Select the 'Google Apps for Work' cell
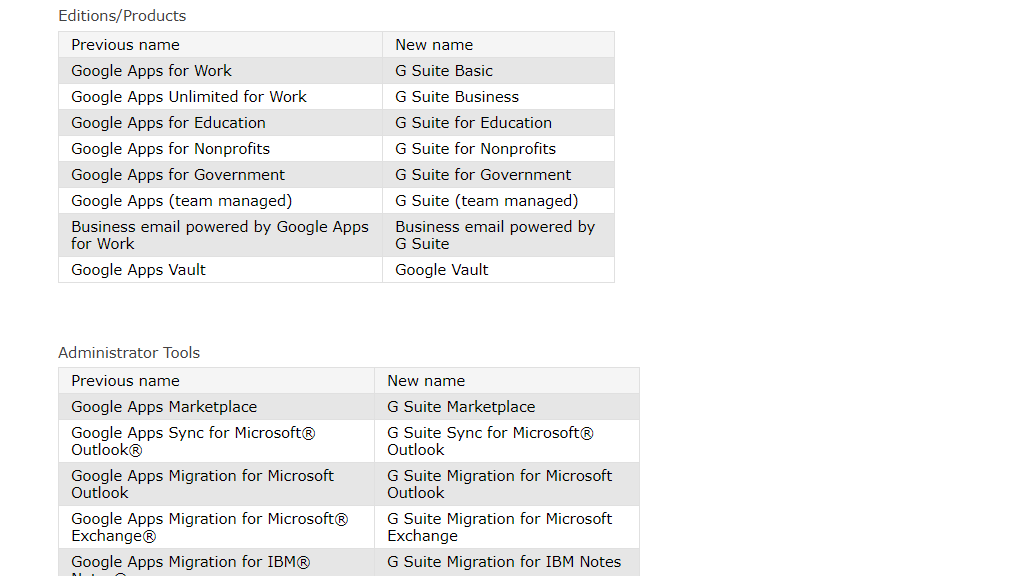This screenshot has height=576, width=1024. point(220,71)
